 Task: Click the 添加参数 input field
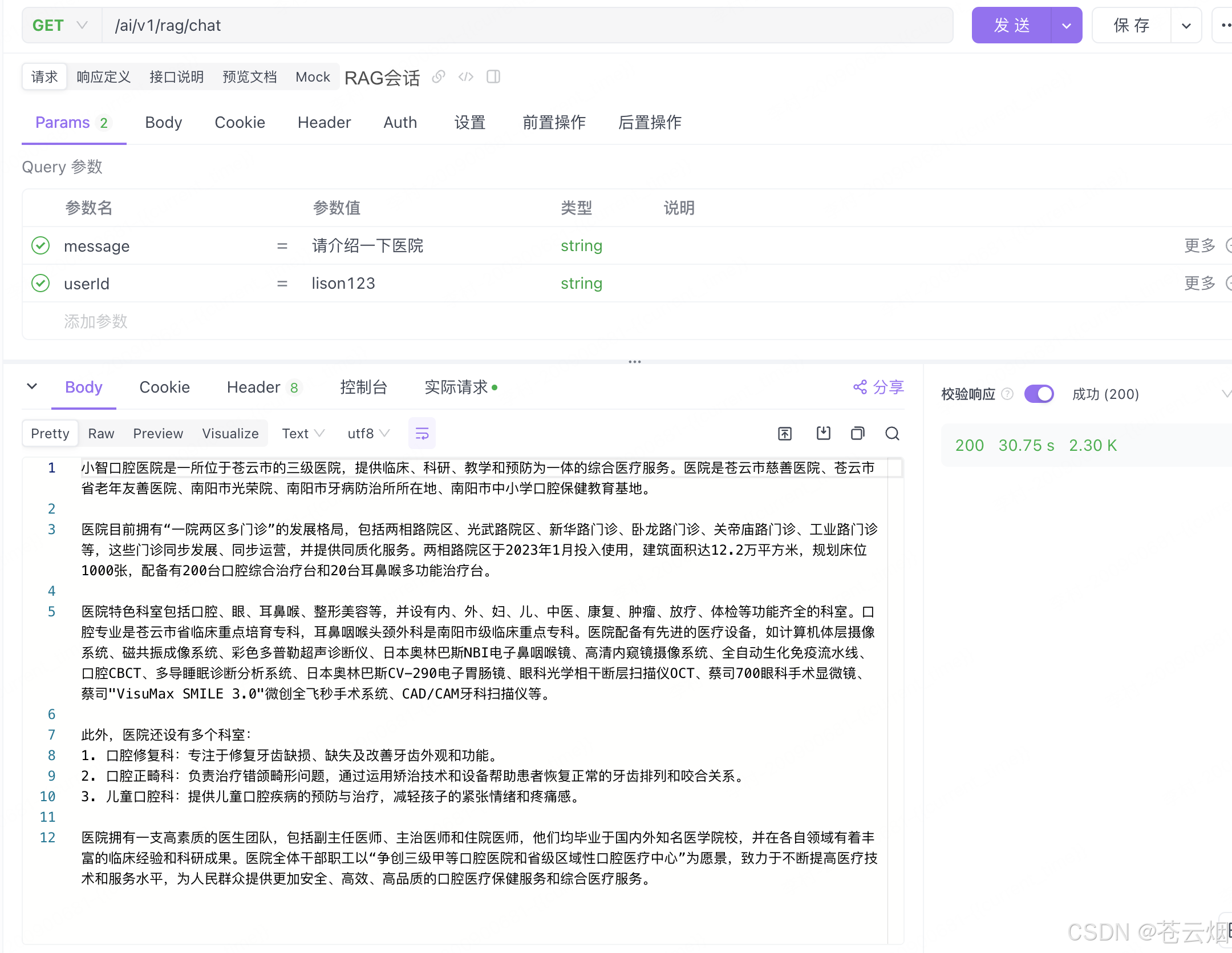96,321
